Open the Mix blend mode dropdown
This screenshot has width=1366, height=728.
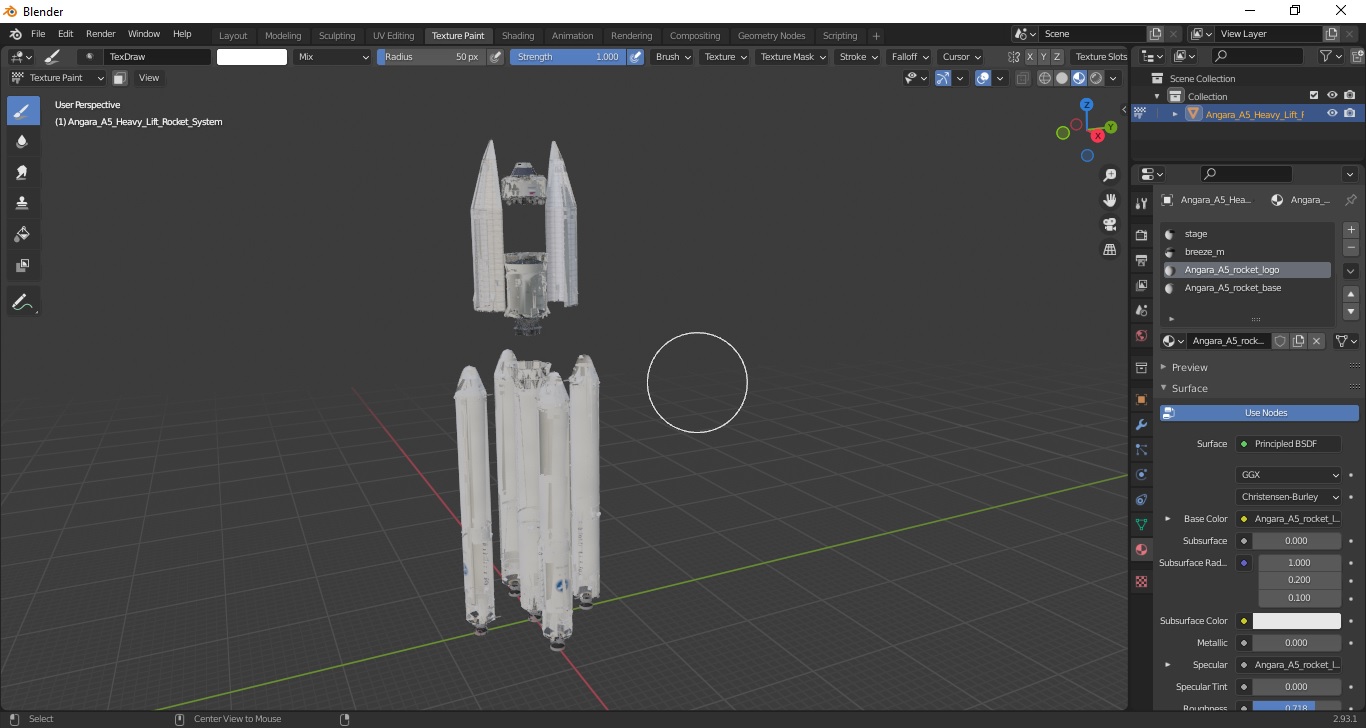click(333, 57)
